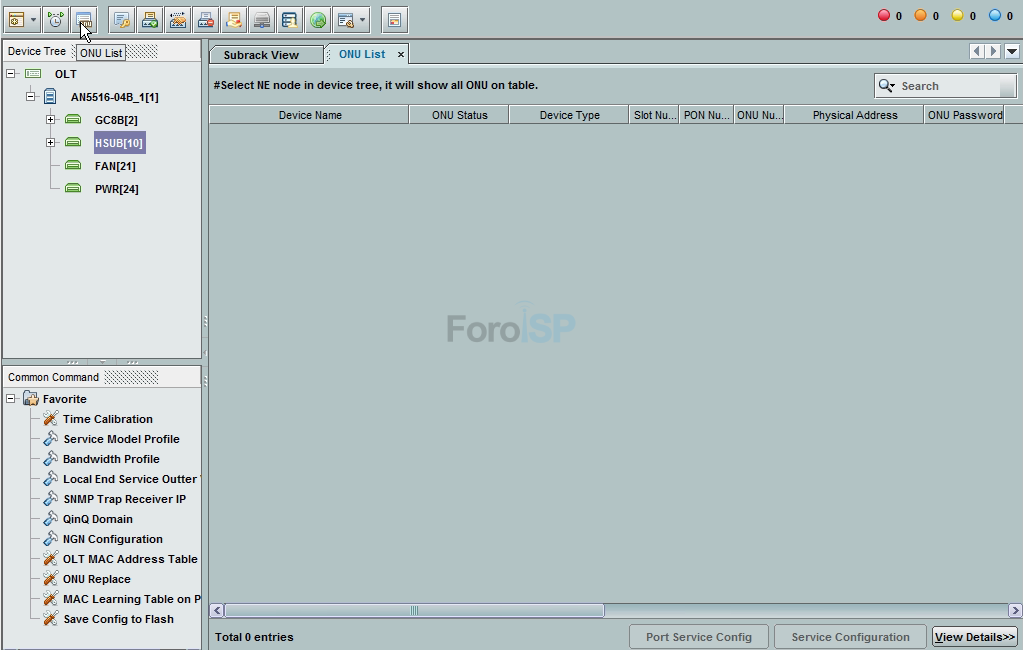Collapse the Favorite command folder
1023x650 pixels.
11,399
